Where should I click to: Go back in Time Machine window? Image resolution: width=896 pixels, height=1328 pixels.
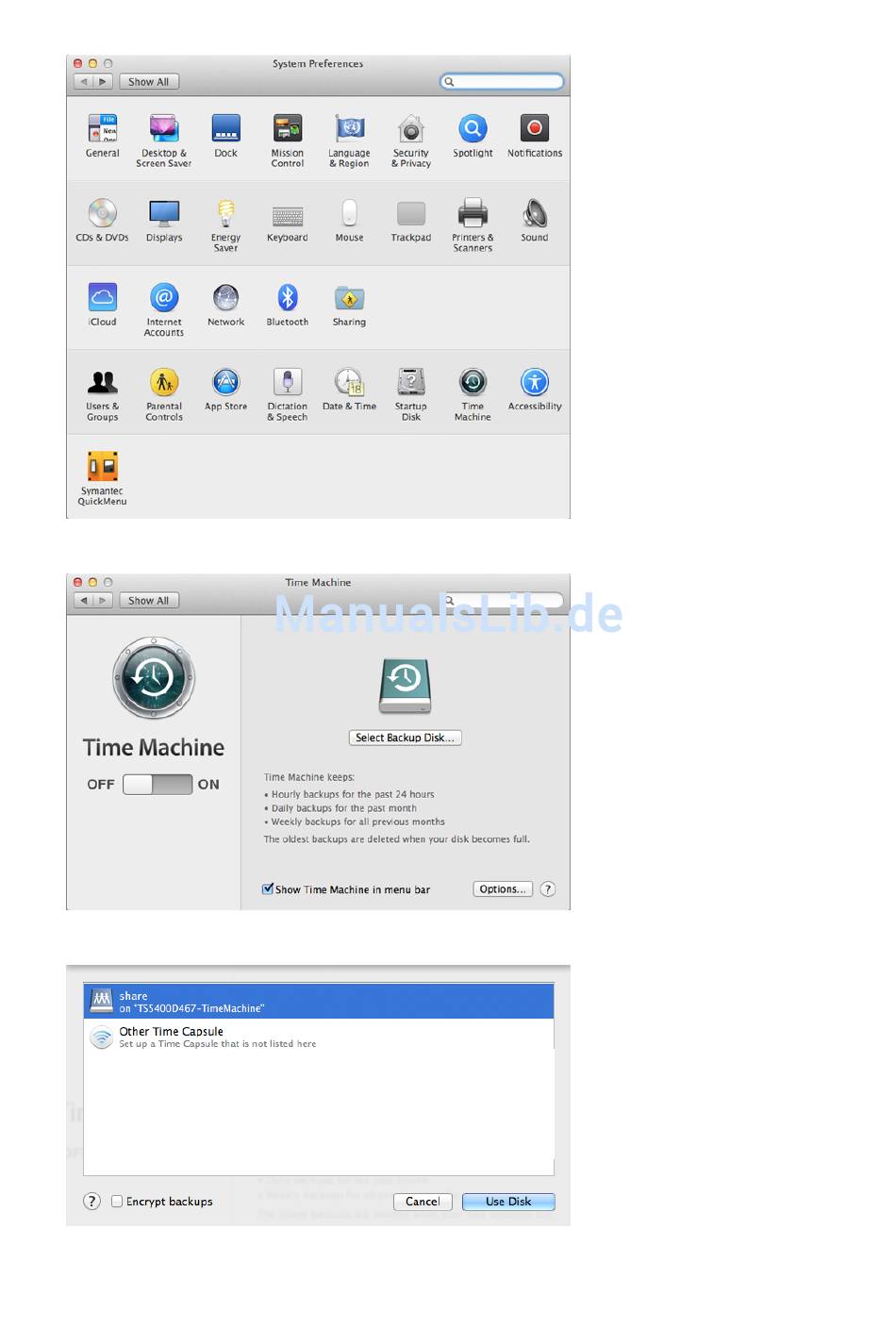(84, 601)
